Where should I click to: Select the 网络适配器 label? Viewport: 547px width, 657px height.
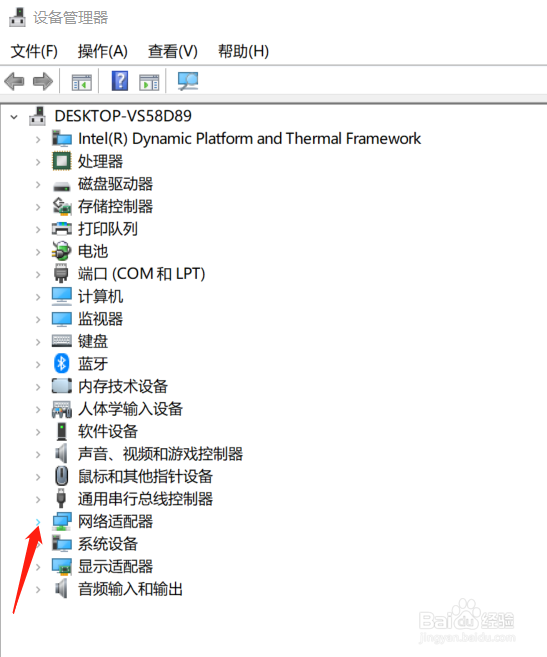pos(115,521)
